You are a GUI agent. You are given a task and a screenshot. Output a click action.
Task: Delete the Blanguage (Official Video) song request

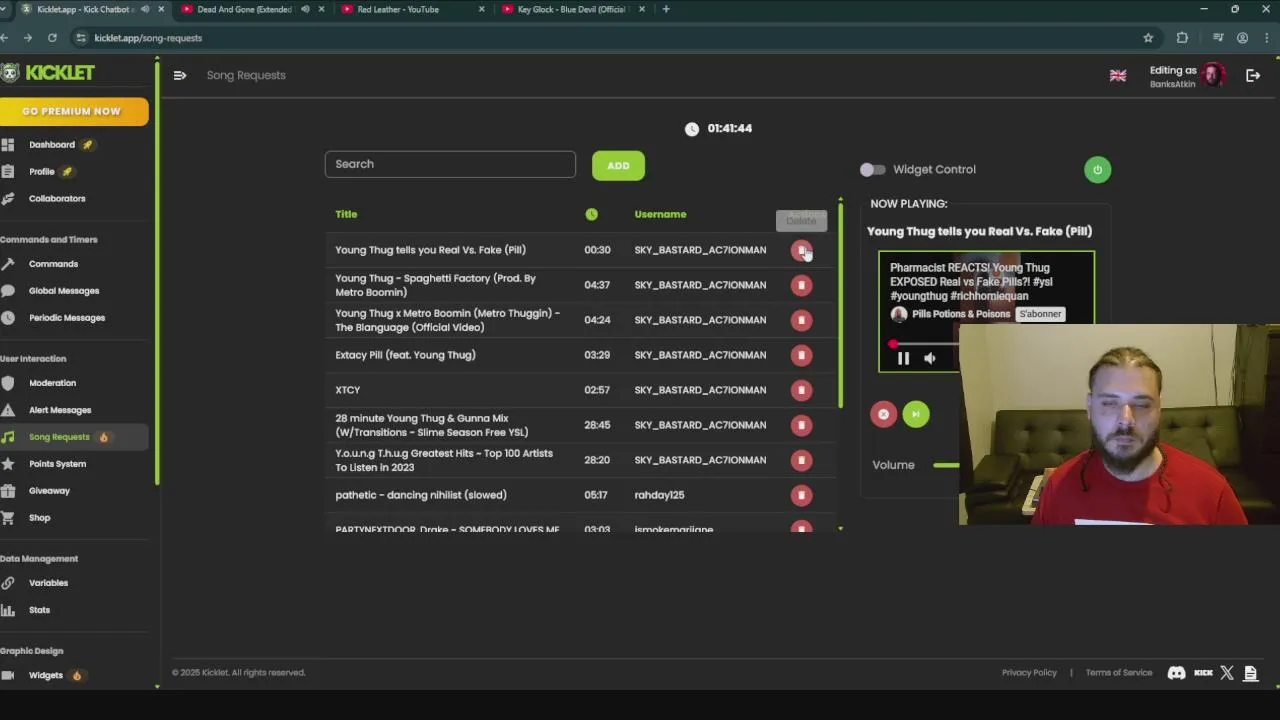[x=801, y=320]
